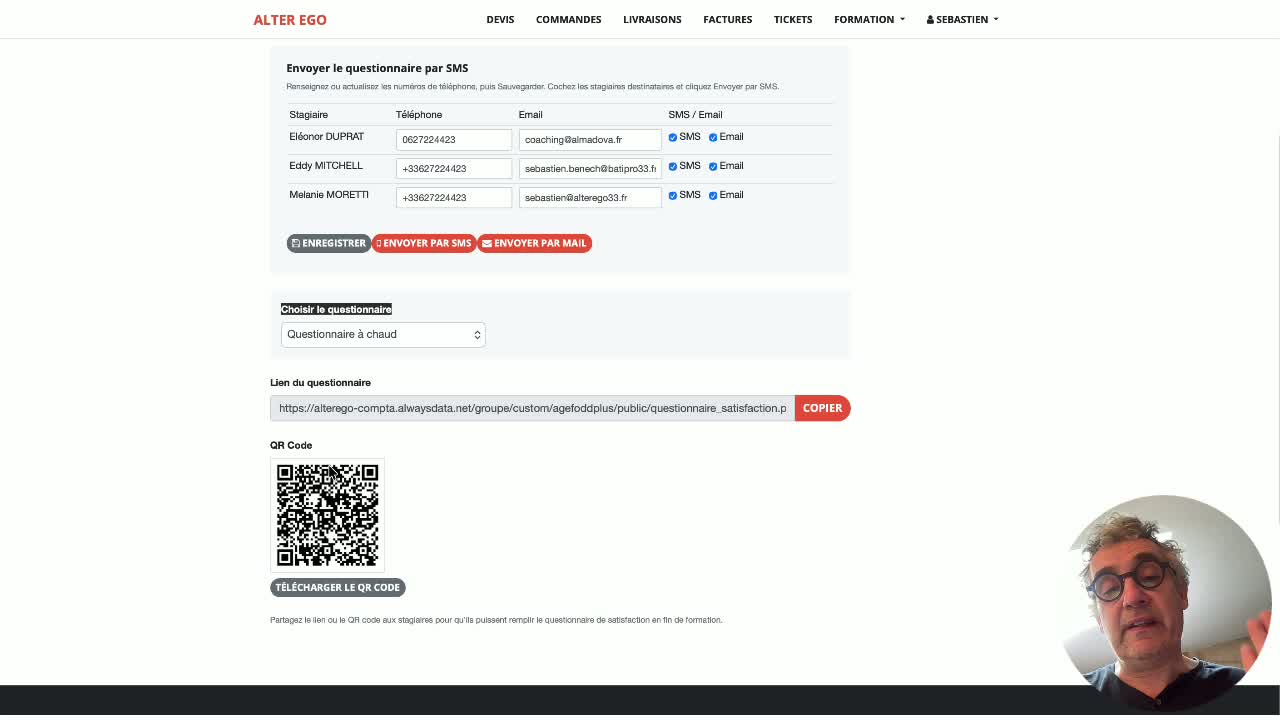Viewport: 1280px width, 720px height.
Task: Click the Choisir le questionnaire label
Action: [336, 309]
